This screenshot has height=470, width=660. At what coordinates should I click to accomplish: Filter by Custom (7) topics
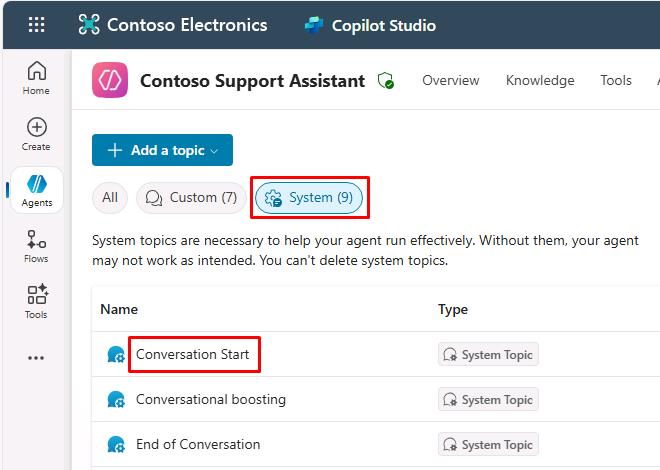point(191,198)
